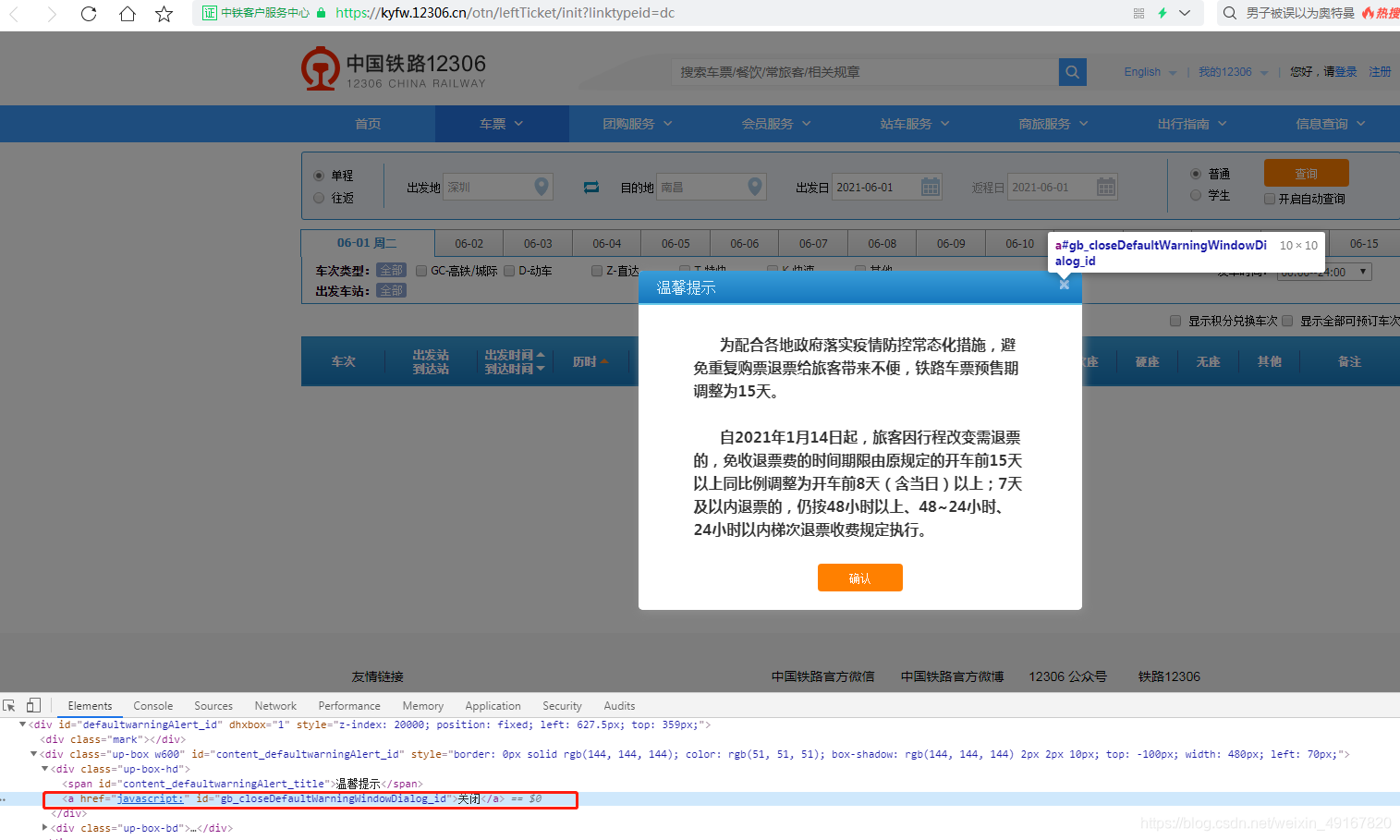This screenshot has height=840, width=1400.
Task: Click the browser back arrow
Action: click(14, 14)
